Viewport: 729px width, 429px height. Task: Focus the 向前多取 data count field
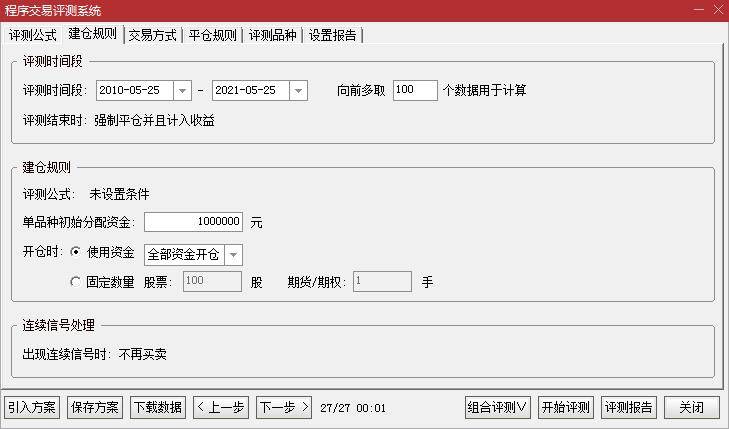pyautogui.click(x=415, y=90)
